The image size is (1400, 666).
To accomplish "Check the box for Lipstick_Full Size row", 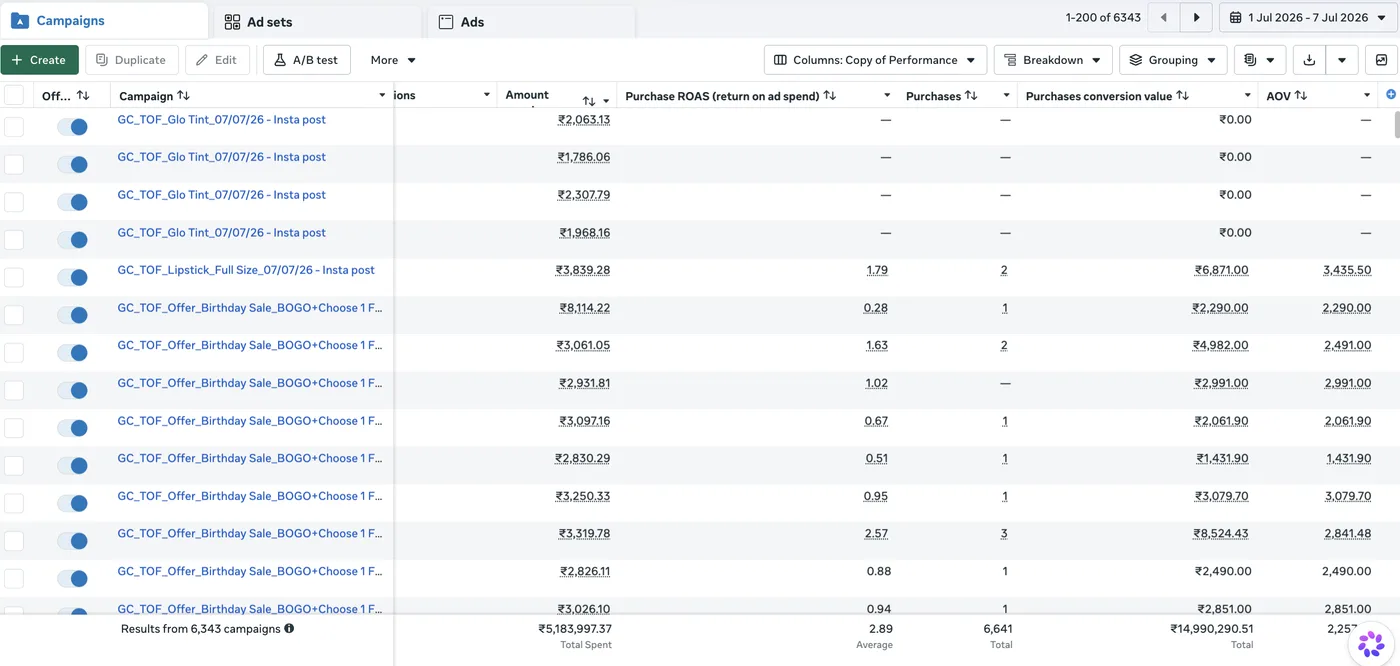I will pyautogui.click(x=14, y=277).
